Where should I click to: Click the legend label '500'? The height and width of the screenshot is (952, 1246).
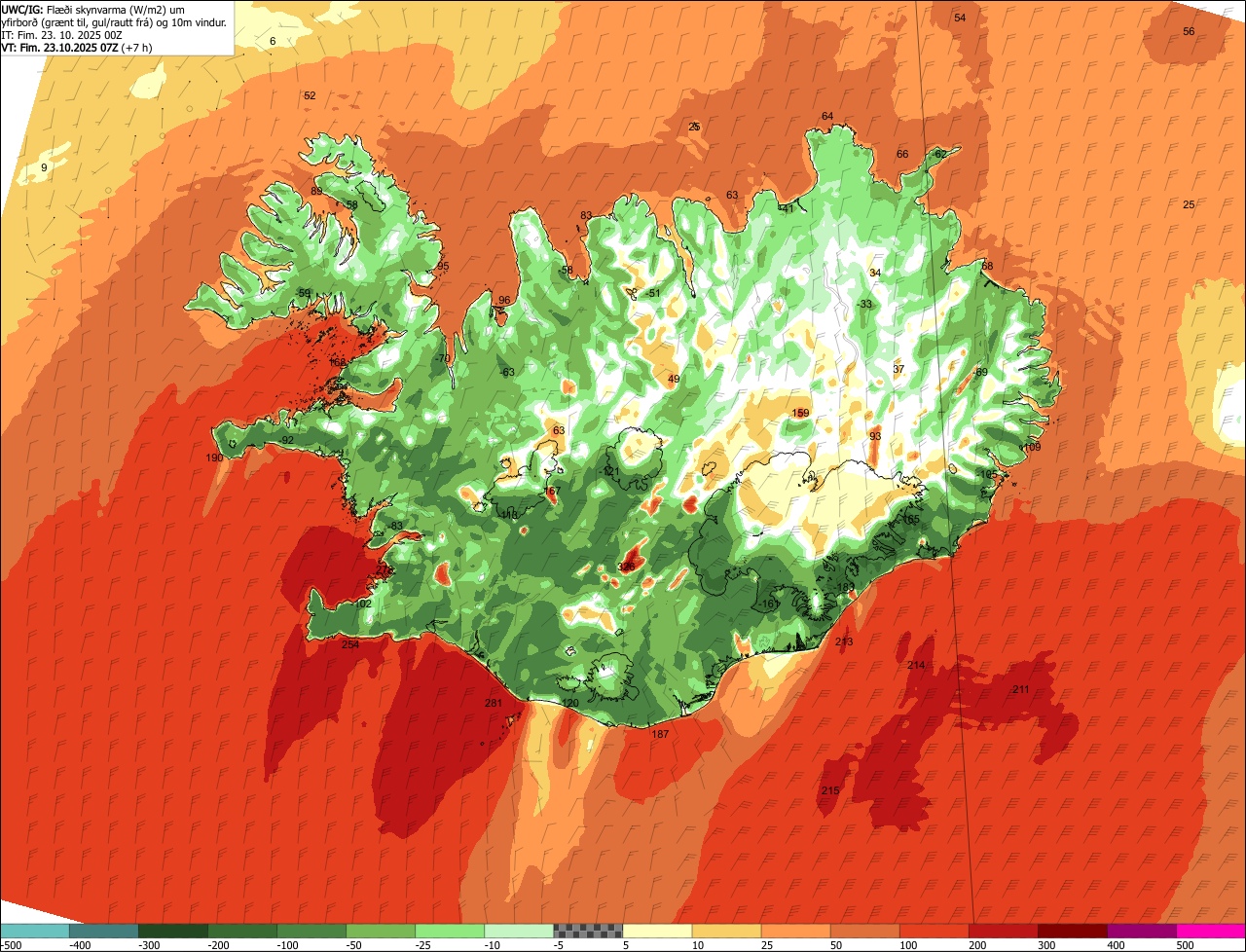click(x=1185, y=945)
